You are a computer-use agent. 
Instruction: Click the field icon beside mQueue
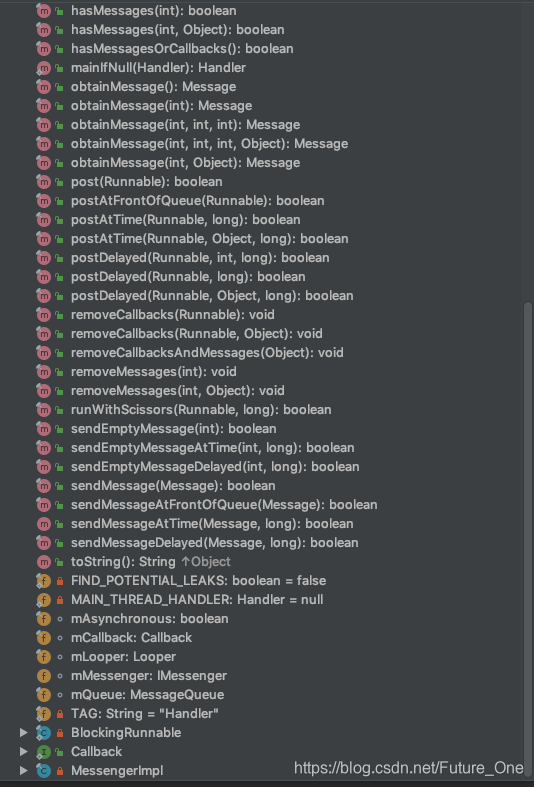click(x=44, y=695)
